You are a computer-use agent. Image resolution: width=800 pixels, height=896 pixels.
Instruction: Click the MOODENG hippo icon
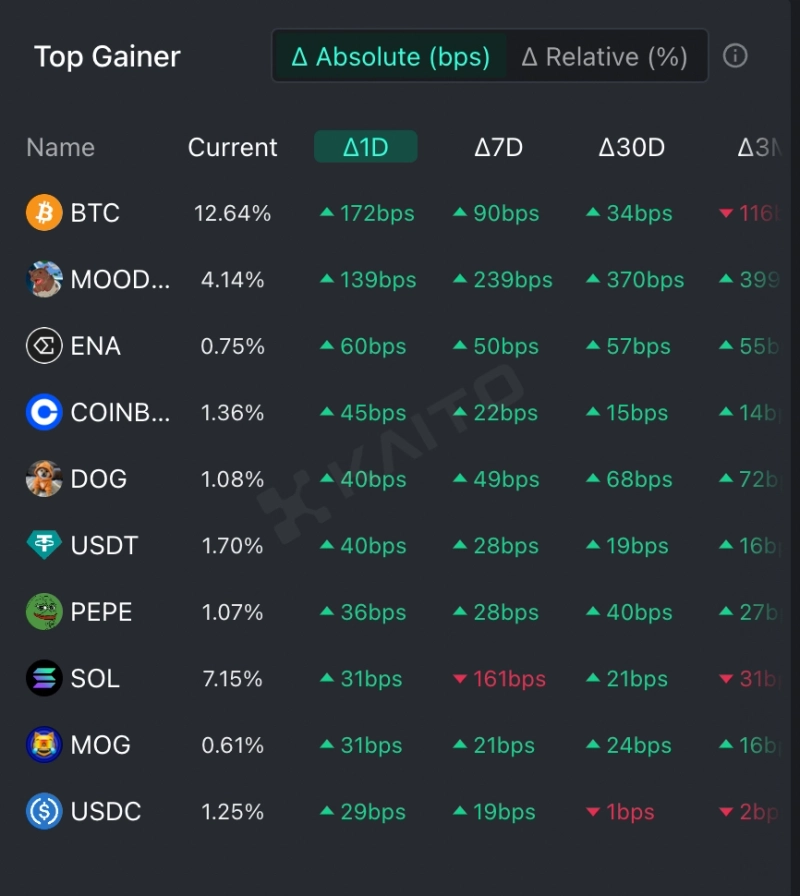(x=44, y=280)
